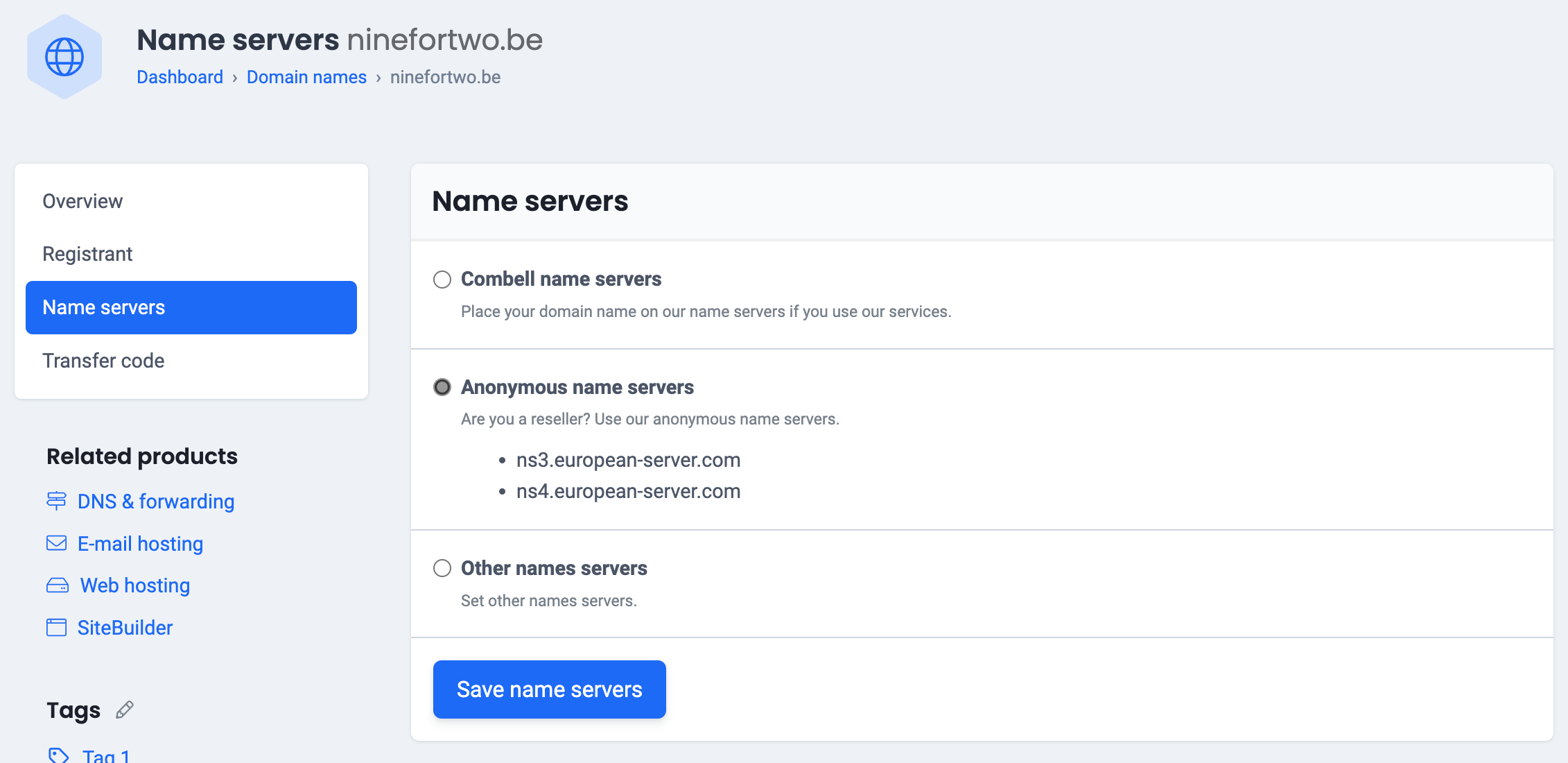This screenshot has width=1568, height=763.
Task: Select Other names servers radio option
Action: click(442, 568)
